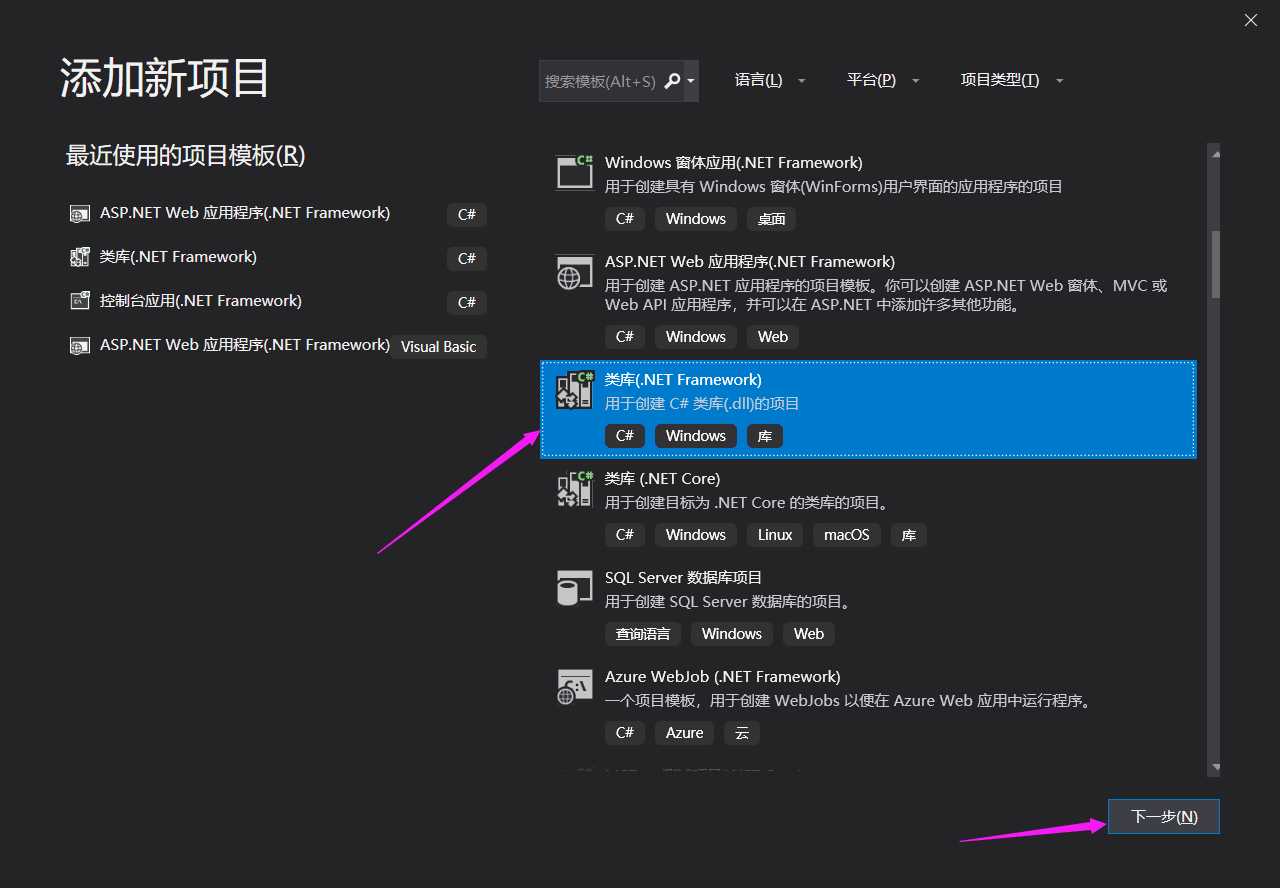Click recent ASP.NET Web Visual Basic template icon
Image resolution: width=1280 pixels, height=888 pixels.
click(79, 345)
